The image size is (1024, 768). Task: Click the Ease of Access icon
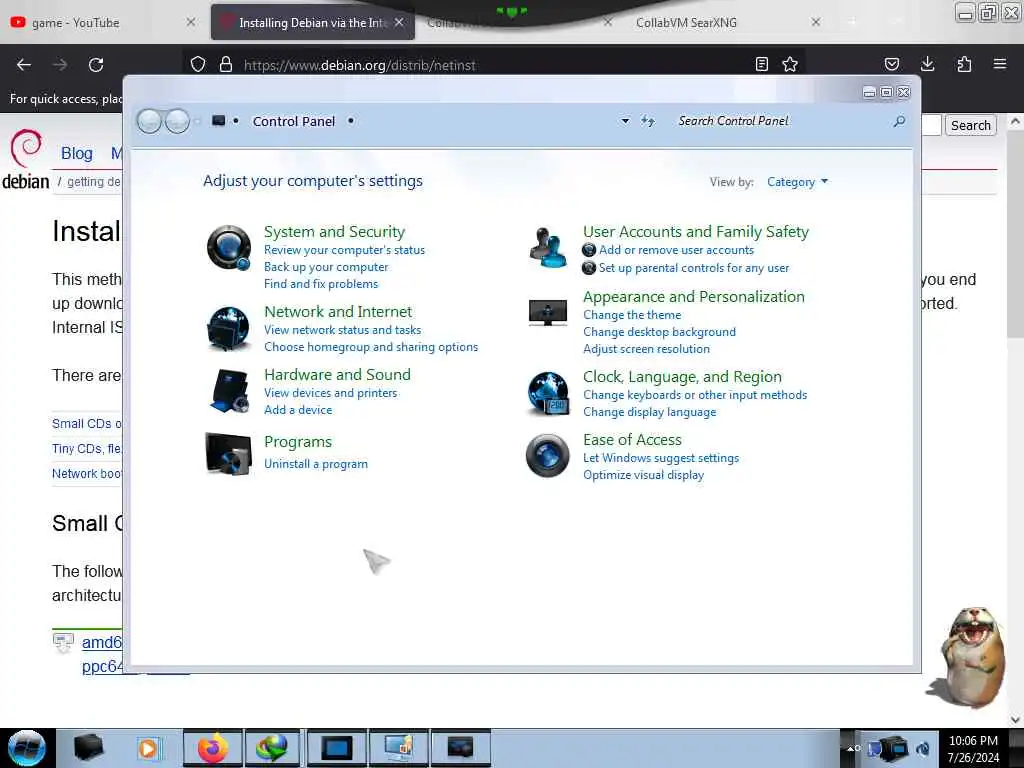(548, 456)
